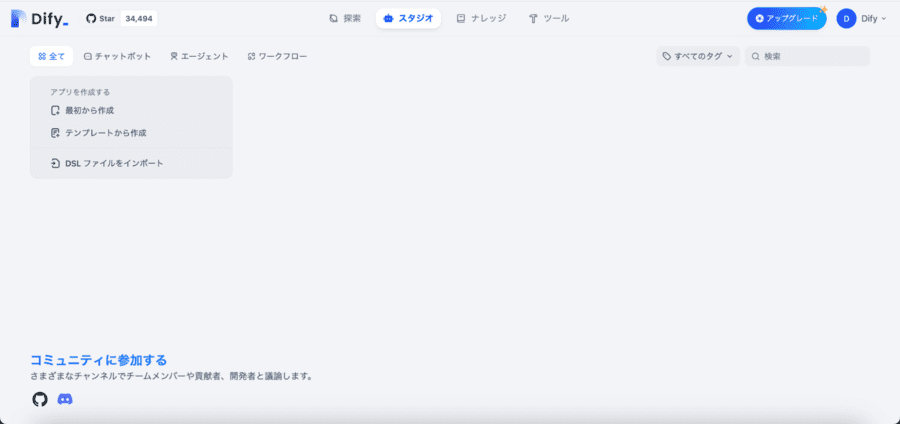900x424 pixels.
Task: Click the community description sentence さまざまなチャンネルで
Action: pyautogui.click(x=171, y=376)
